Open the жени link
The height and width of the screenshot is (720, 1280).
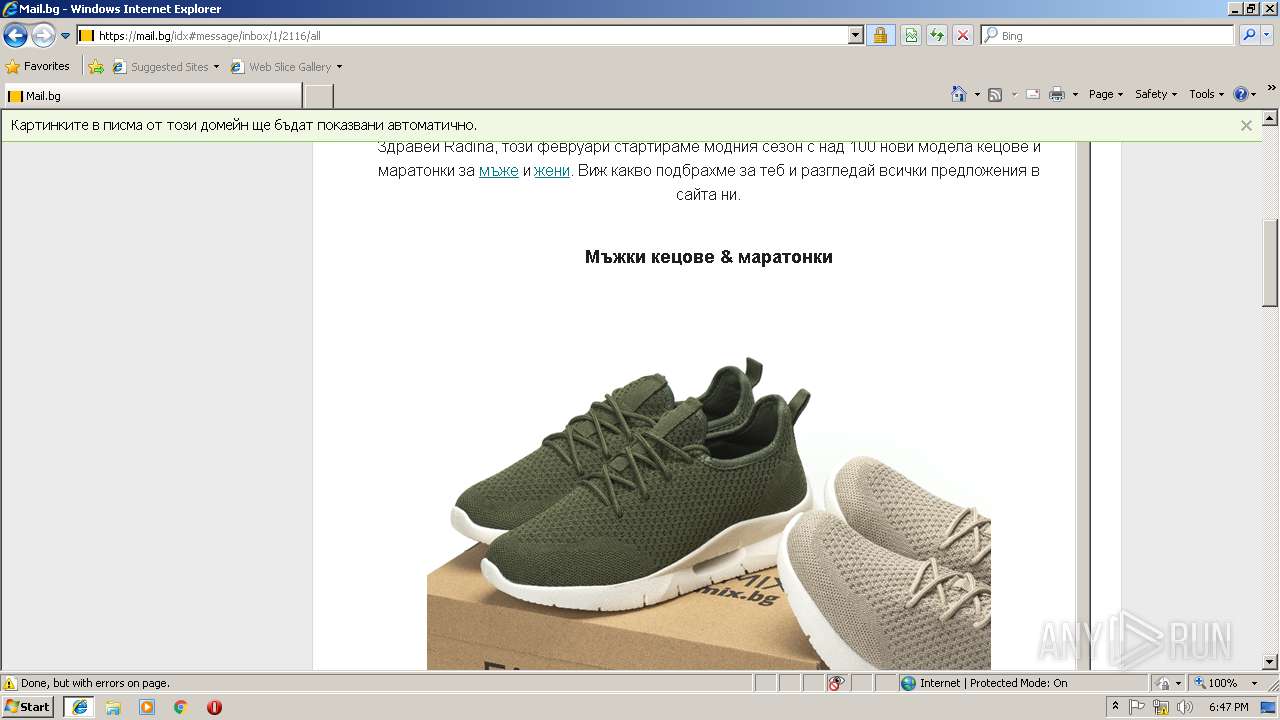(552, 171)
